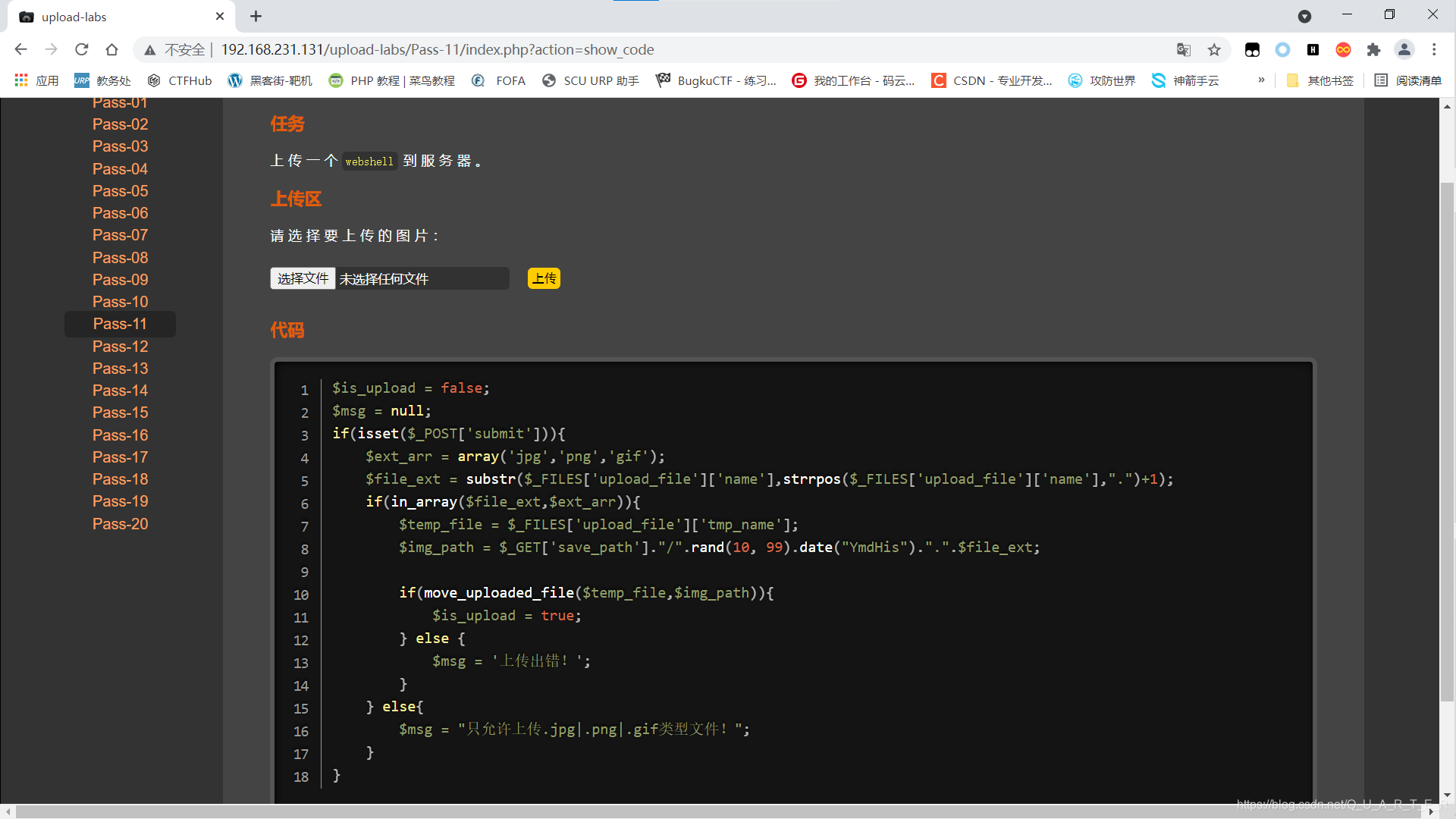Click the not-secure warning icon
Image resolution: width=1456 pixels, height=819 pixels.
pyautogui.click(x=150, y=50)
